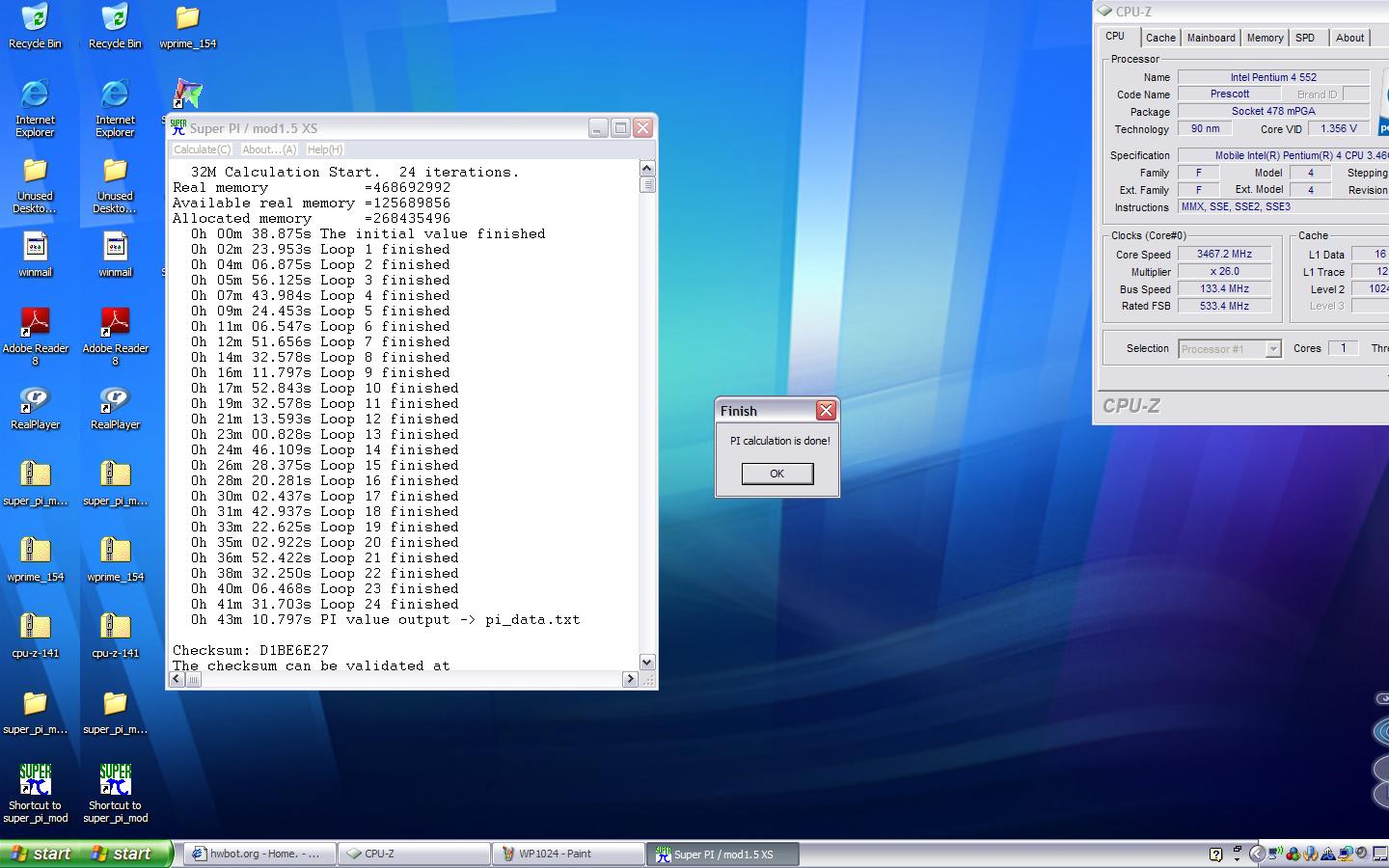Screen dimensions: 1389x868
Task: Click the volume speaker tray icon
Action: (x=1362, y=853)
